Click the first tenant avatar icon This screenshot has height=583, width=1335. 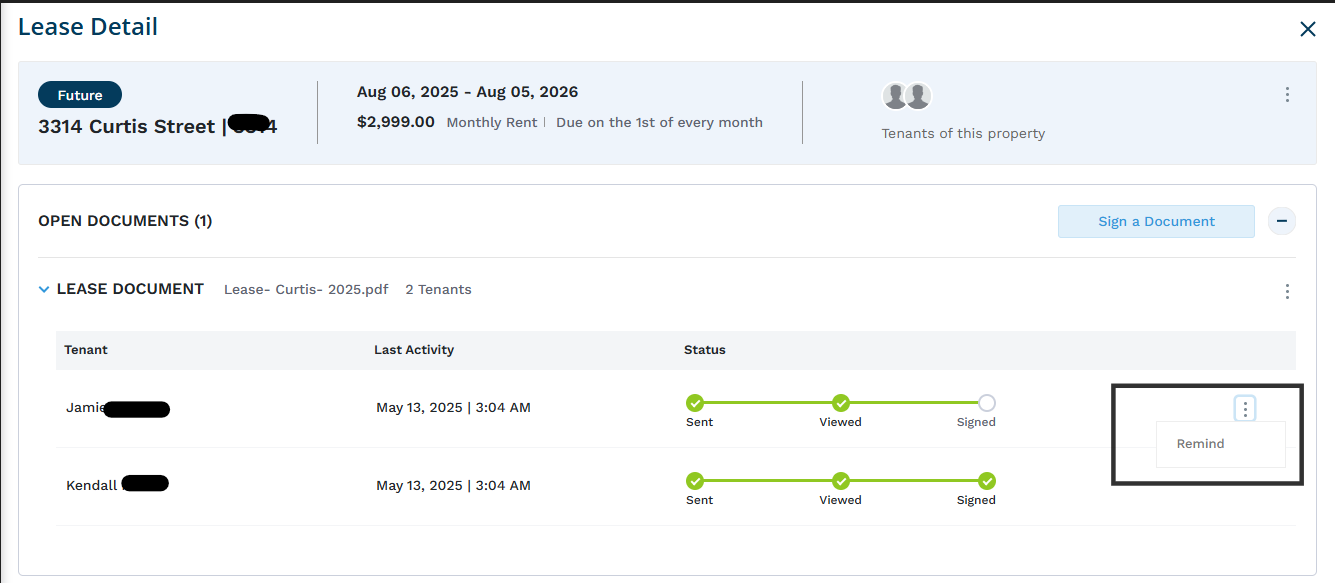pyautogui.click(x=896, y=96)
